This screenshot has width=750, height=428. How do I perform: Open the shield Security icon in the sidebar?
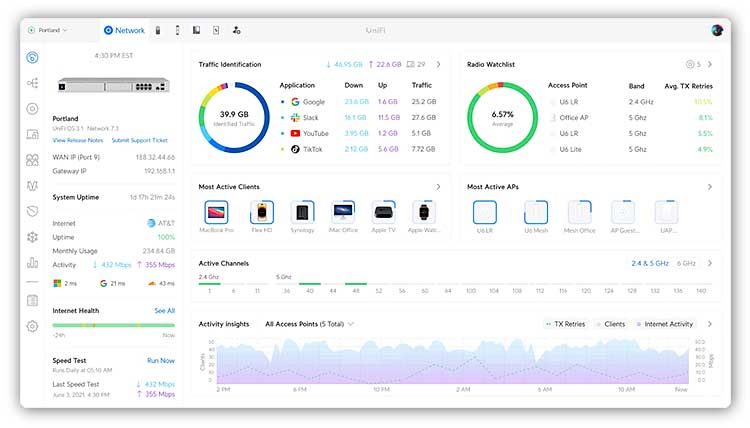coord(32,211)
